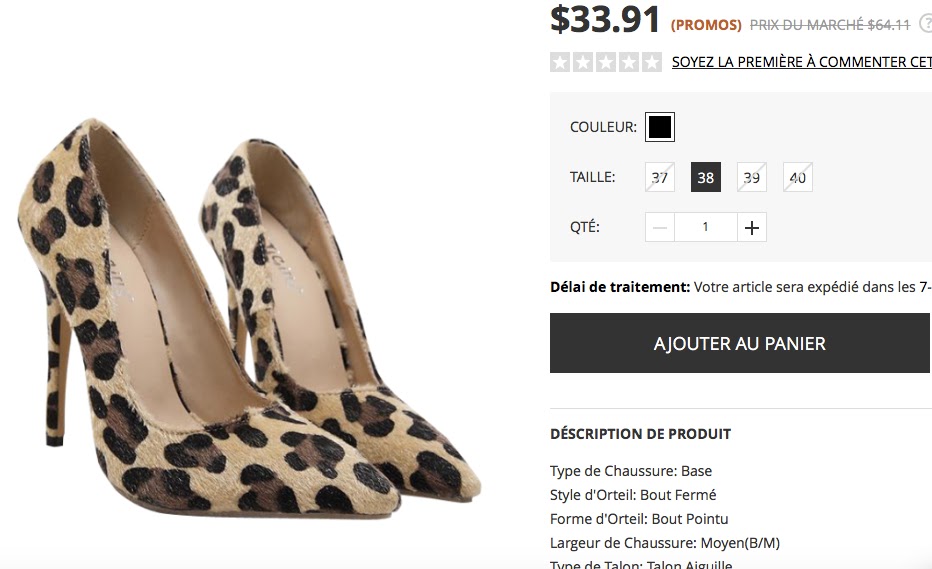Image resolution: width=932 pixels, height=569 pixels.
Task: Select size 38
Action: click(x=706, y=178)
